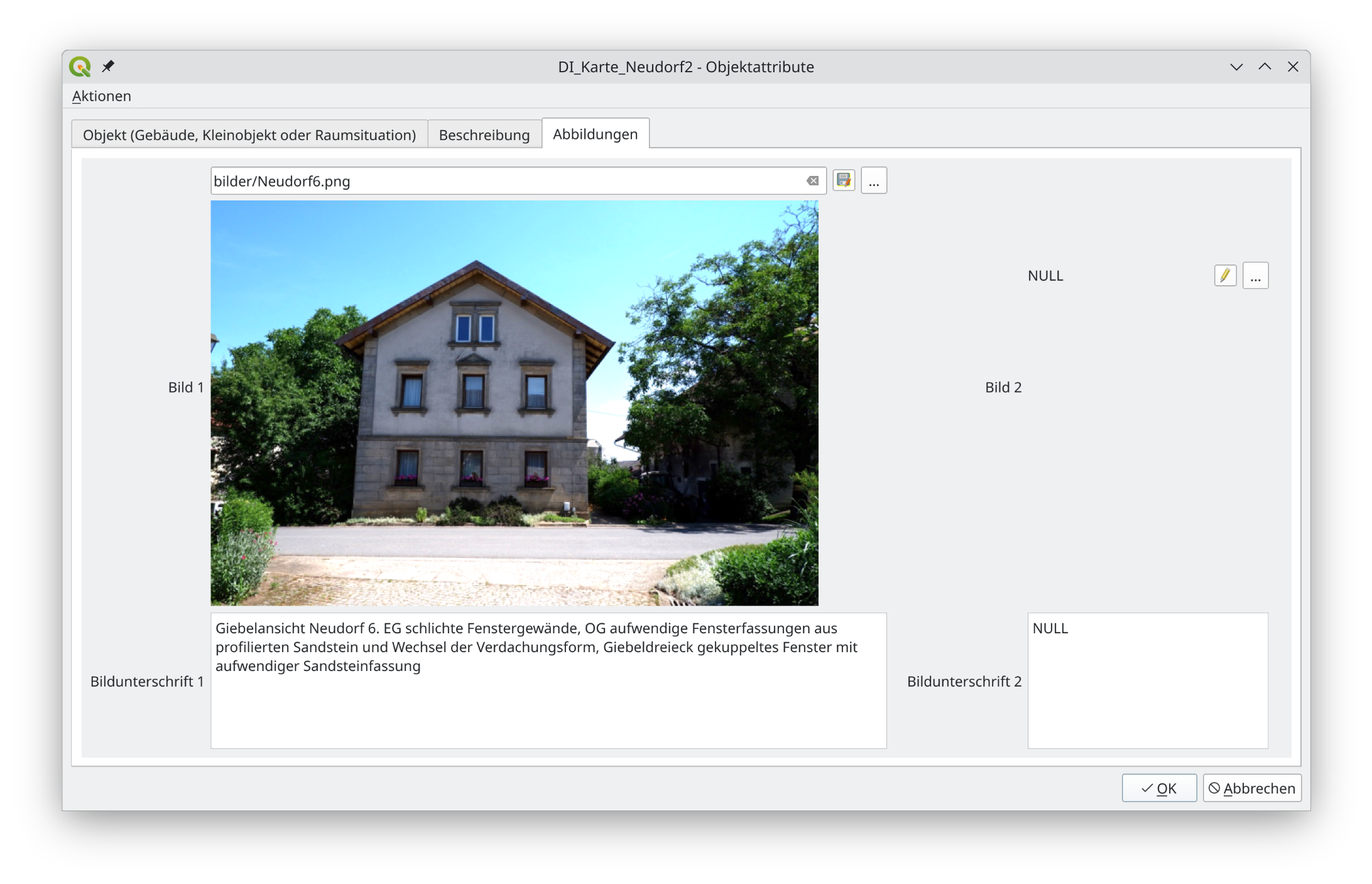The height and width of the screenshot is (884, 1372).
Task: Close the Objektattribute dialog window
Action: pyautogui.click(x=1293, y=67)
